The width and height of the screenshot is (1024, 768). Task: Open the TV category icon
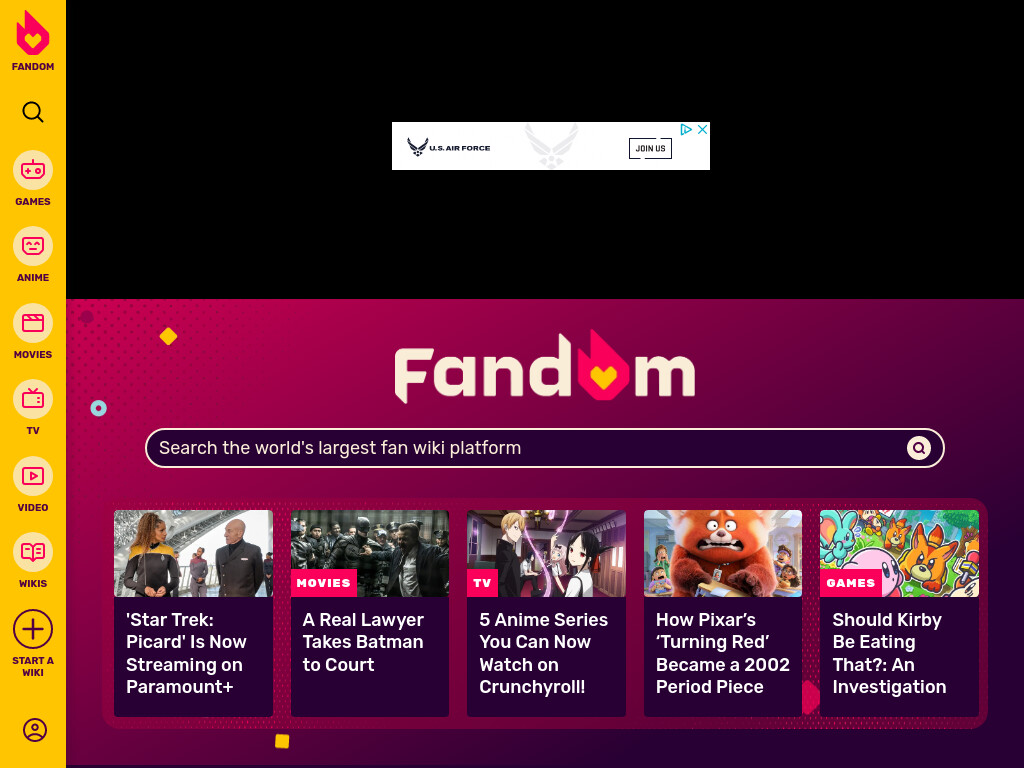pos(33,399)
